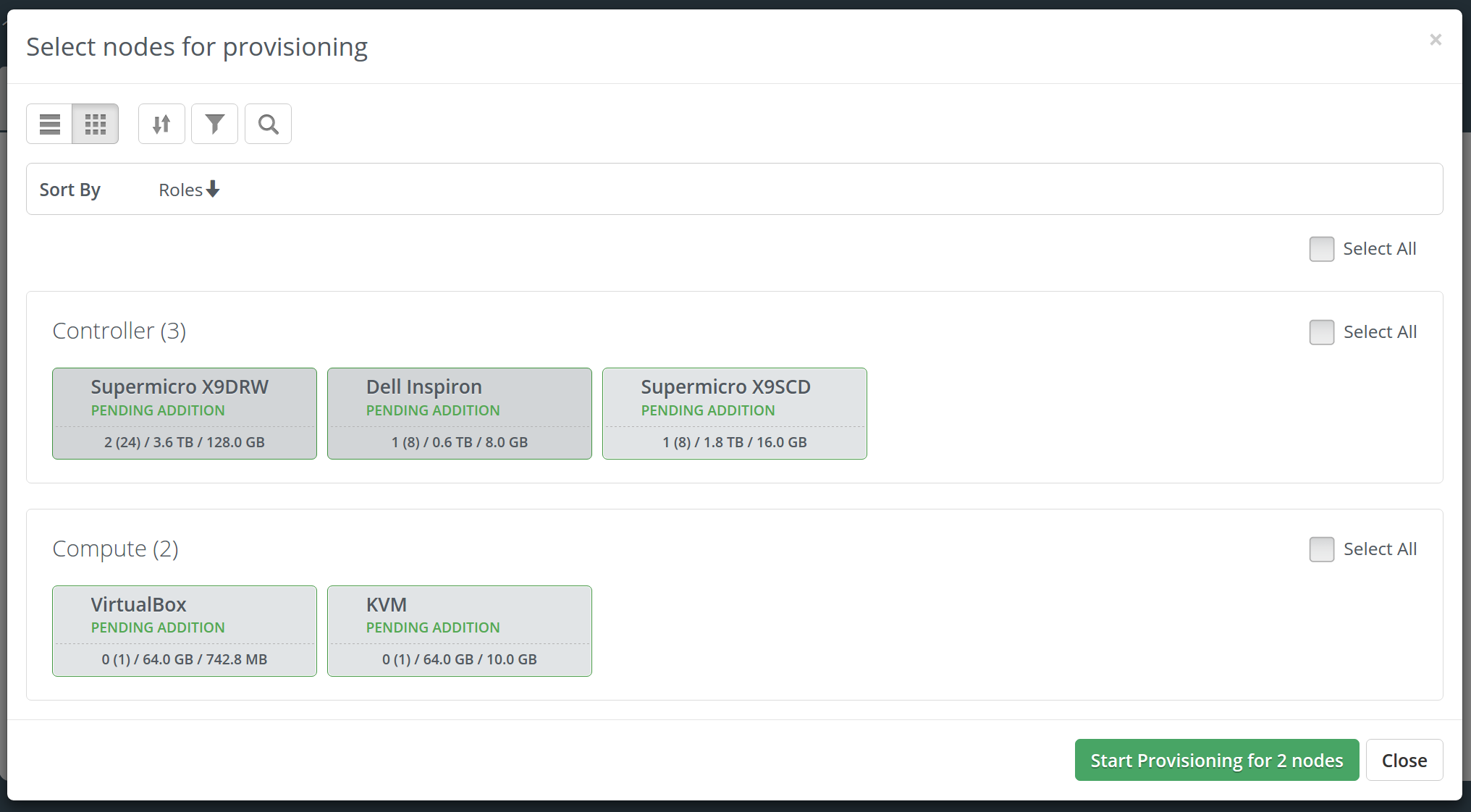
Task: Open the node search box
Action: [268, 124]
